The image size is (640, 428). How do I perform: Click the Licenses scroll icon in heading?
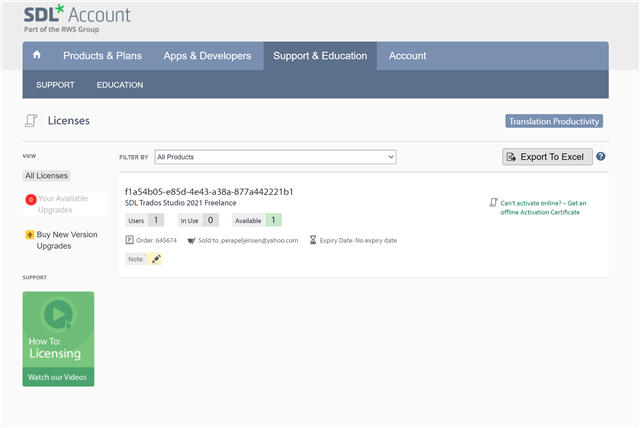coord(31,121)
